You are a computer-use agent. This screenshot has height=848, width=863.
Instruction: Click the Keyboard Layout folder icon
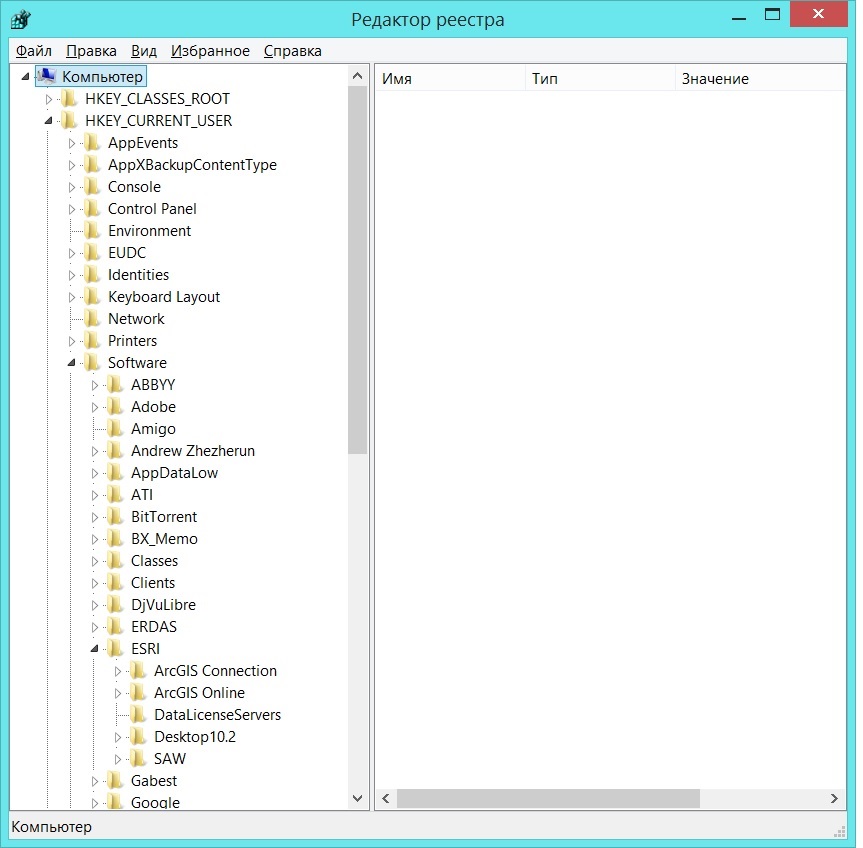(92, 297)
